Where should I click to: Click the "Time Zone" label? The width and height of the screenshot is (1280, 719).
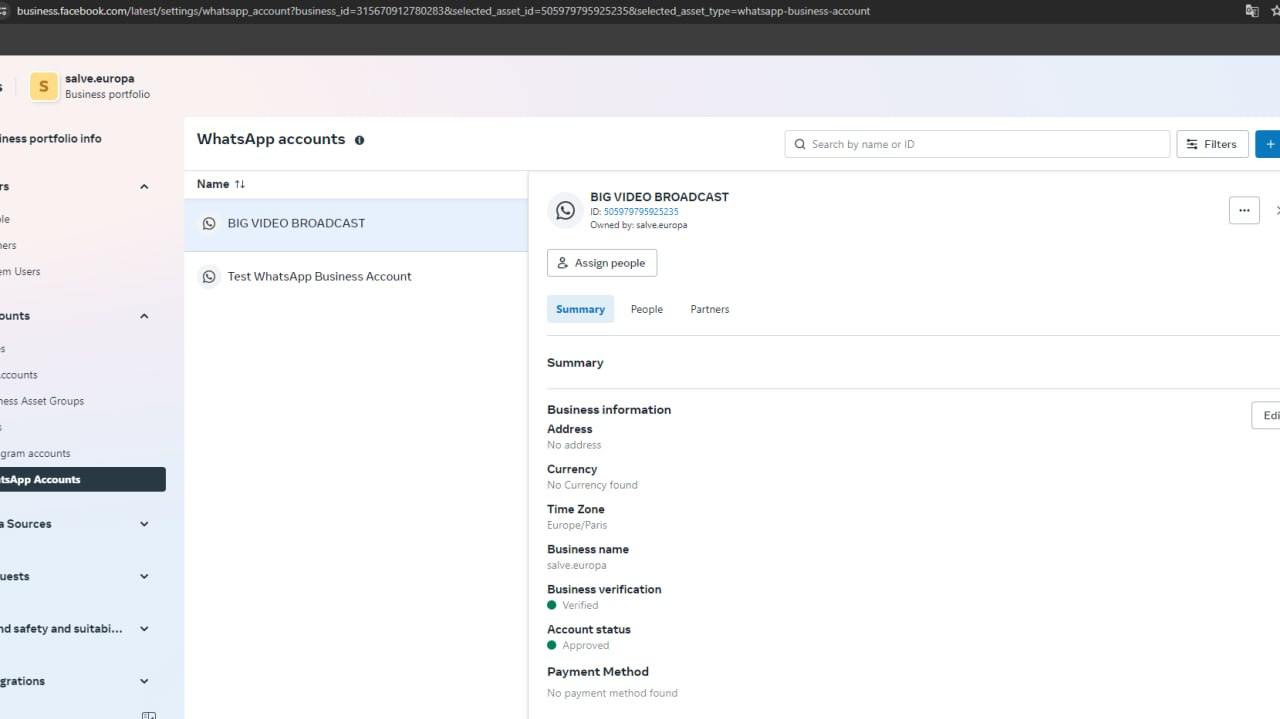click(576, 509)
